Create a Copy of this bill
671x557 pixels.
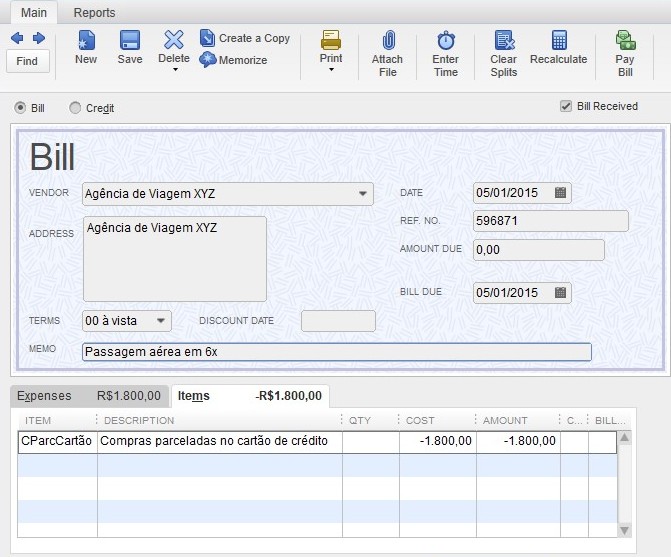(245, 38)
